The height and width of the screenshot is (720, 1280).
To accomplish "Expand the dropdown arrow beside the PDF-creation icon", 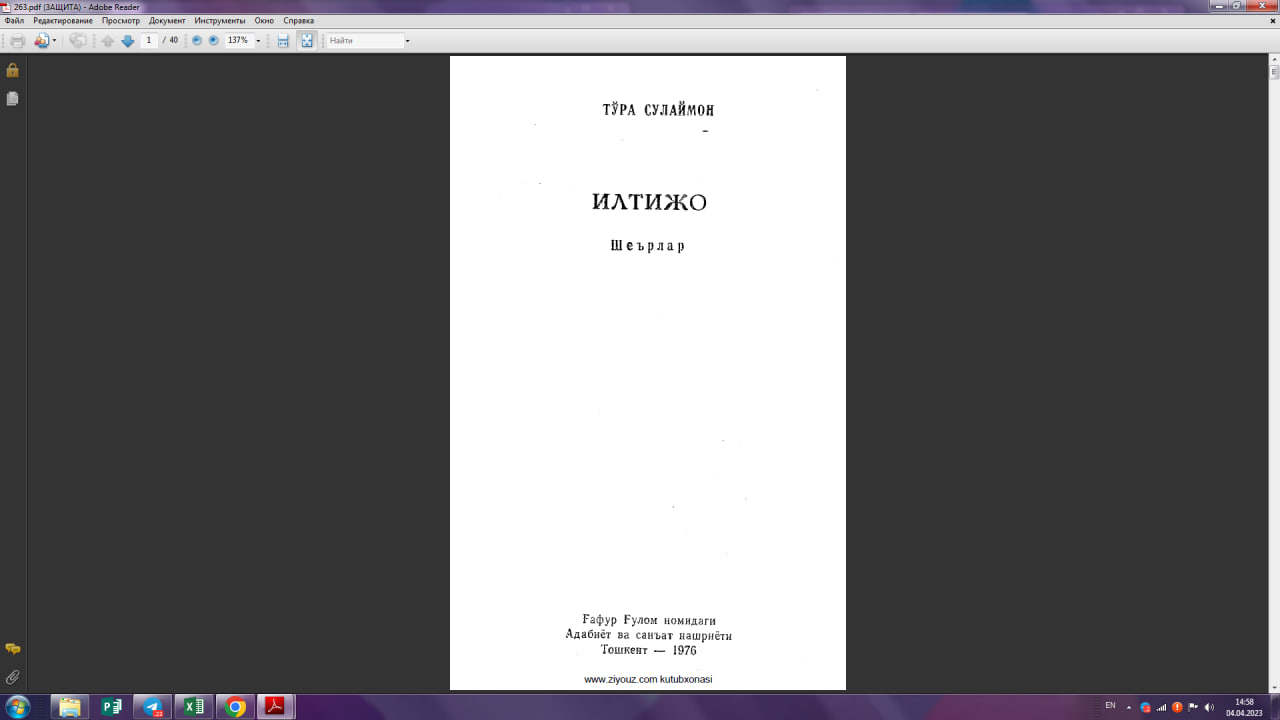I will (55, 41).
